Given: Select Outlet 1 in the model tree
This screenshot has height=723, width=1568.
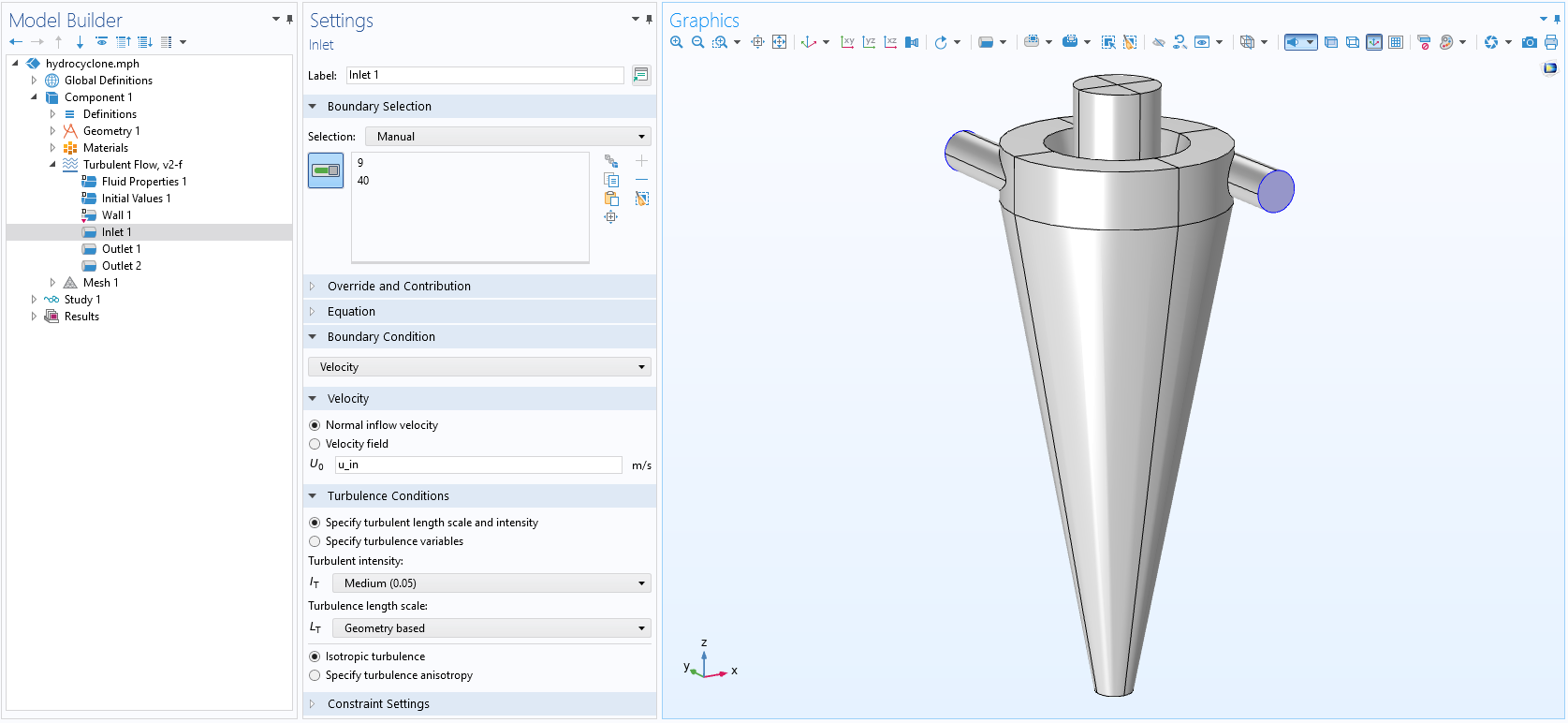Looking at the screenshot, I should [x=121, y=249].
